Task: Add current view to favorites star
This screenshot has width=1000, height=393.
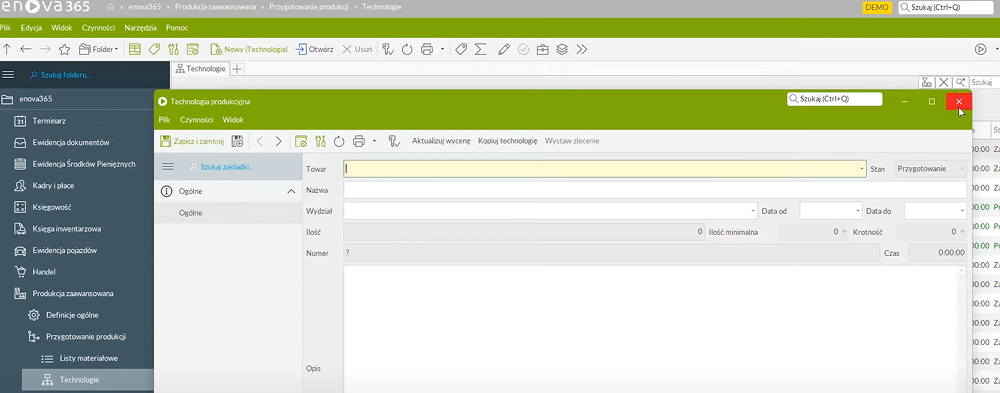Action: [x=64, y=49]
